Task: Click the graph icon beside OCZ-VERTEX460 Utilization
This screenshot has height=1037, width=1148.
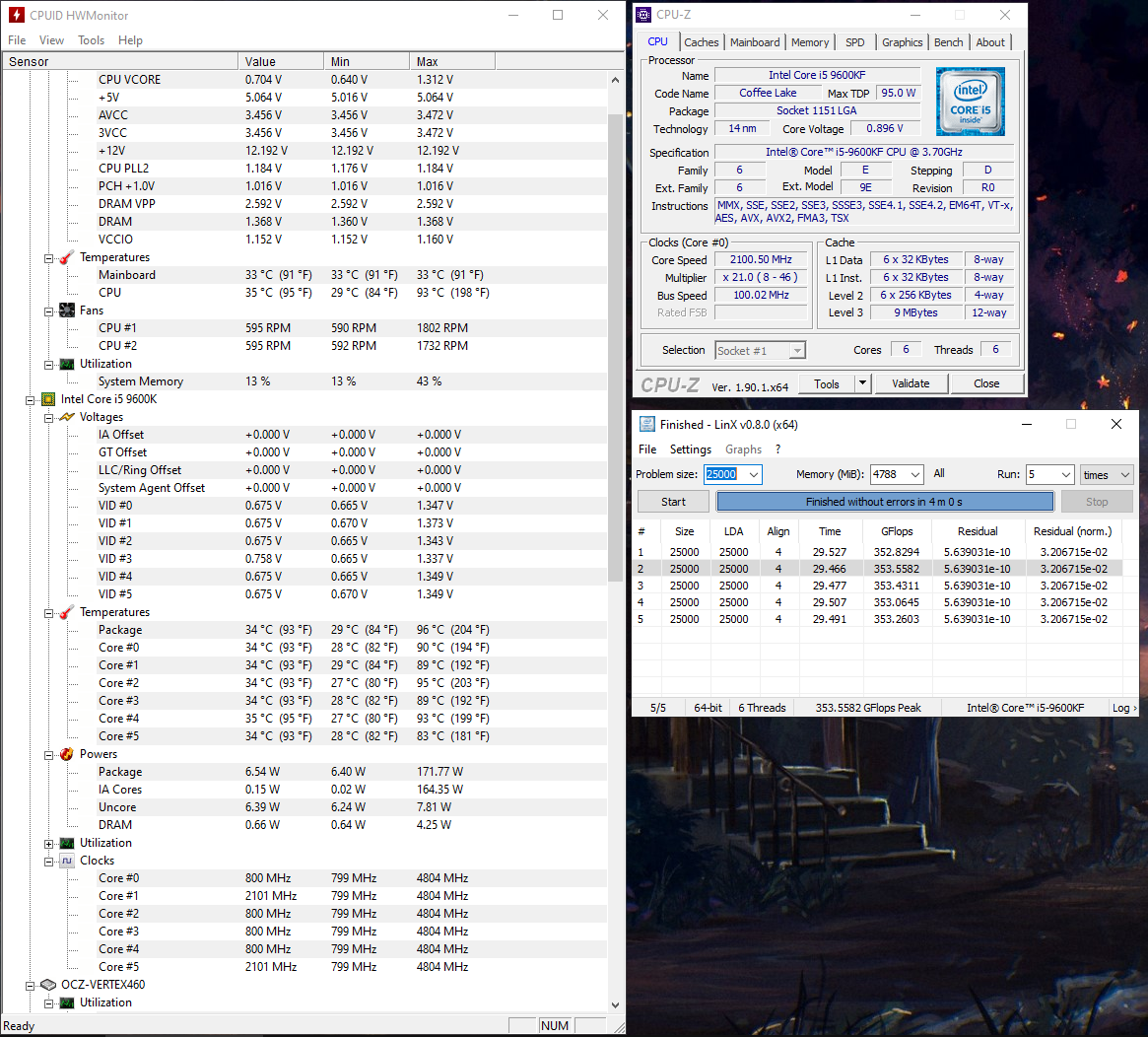Action: [67, 1002]
